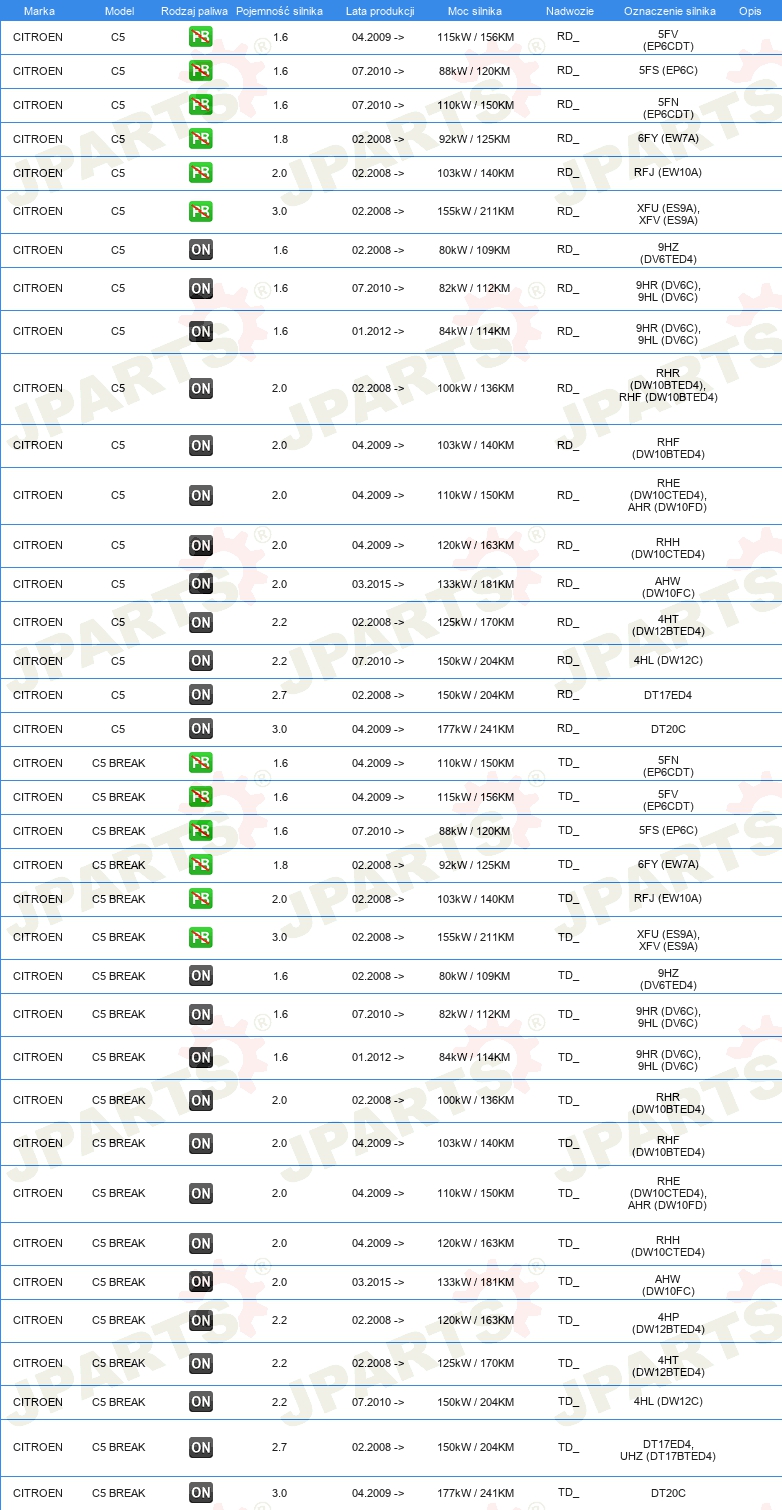Image resolution: width=782 pixels, height=1510 pixels.
Task: Click 5FS (EP6C) cell in C5 RD_ row
Action: 668,70
